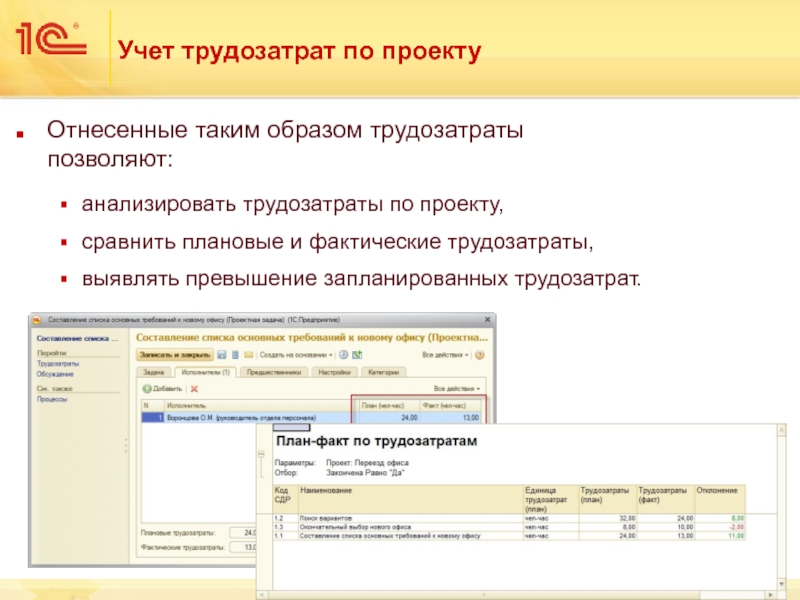Collapse the report group minus expander
Screen dimensions: 800x600
point(261,454)
